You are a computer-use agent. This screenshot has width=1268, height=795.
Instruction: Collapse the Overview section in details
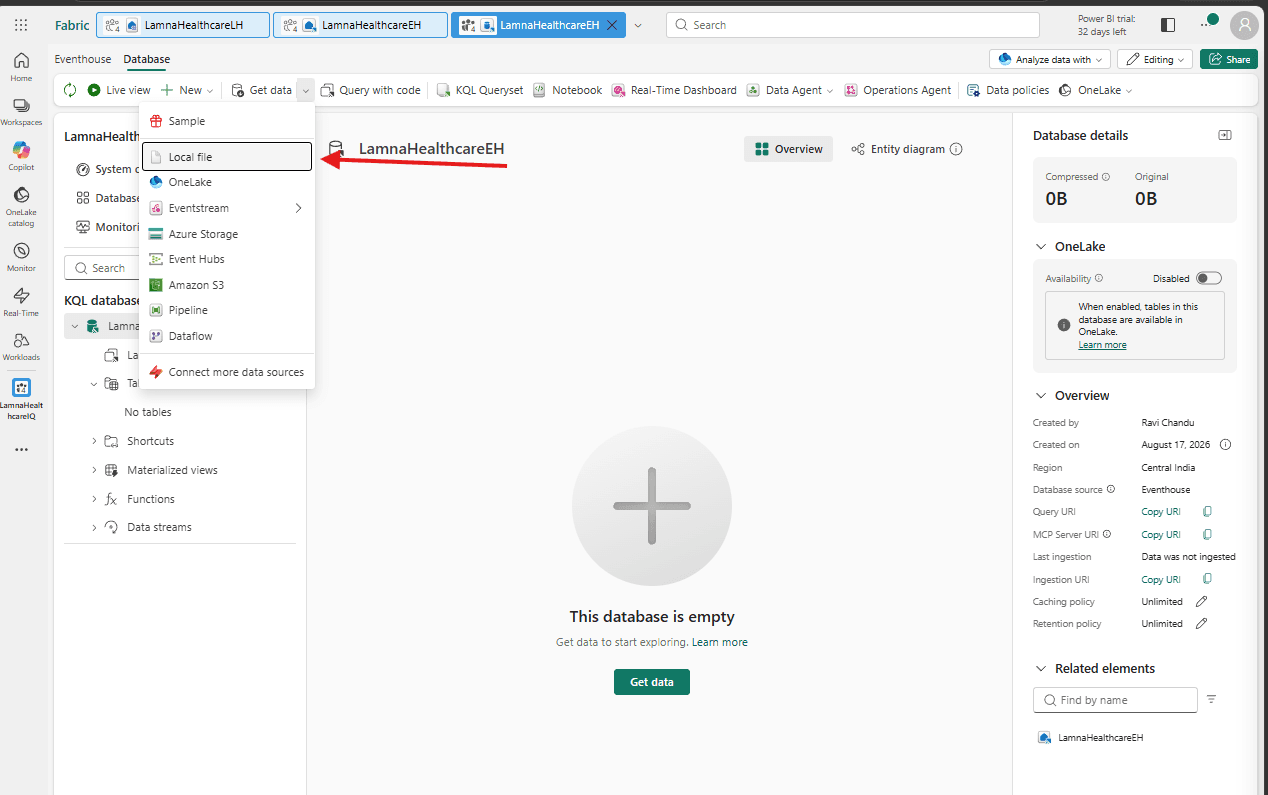1041,396
